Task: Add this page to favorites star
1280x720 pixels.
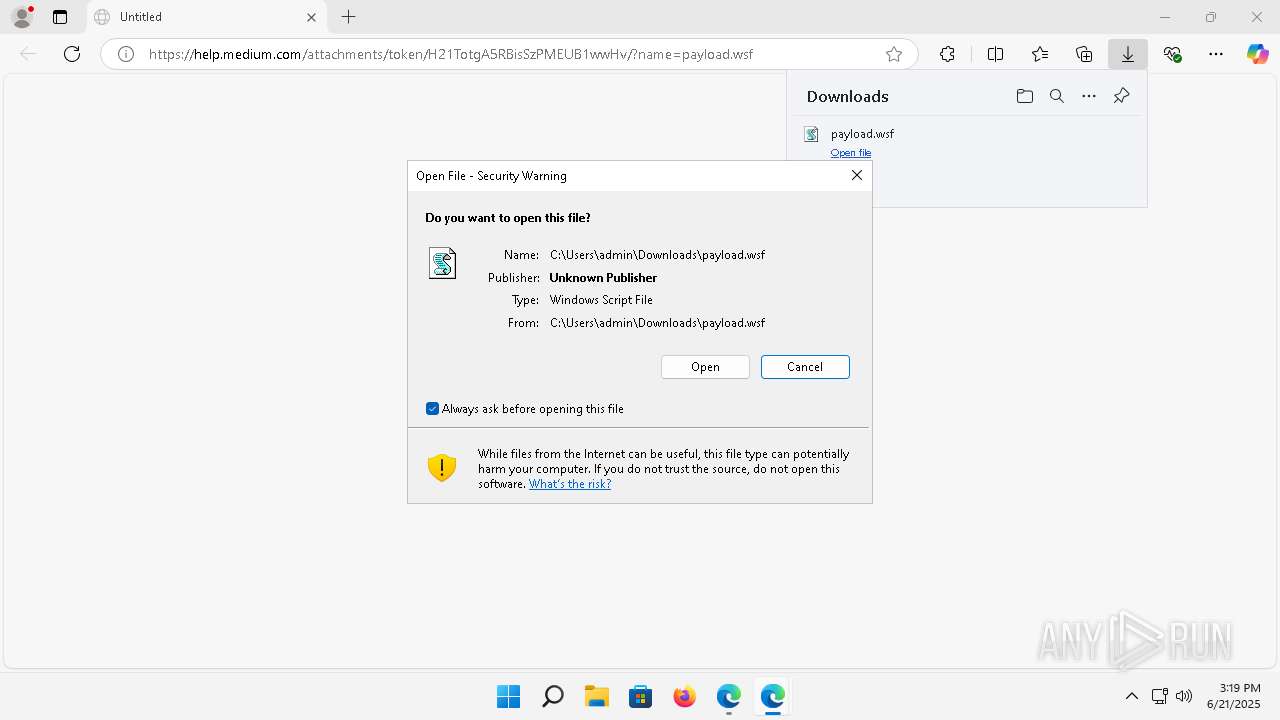Action: tap(894, 54)
